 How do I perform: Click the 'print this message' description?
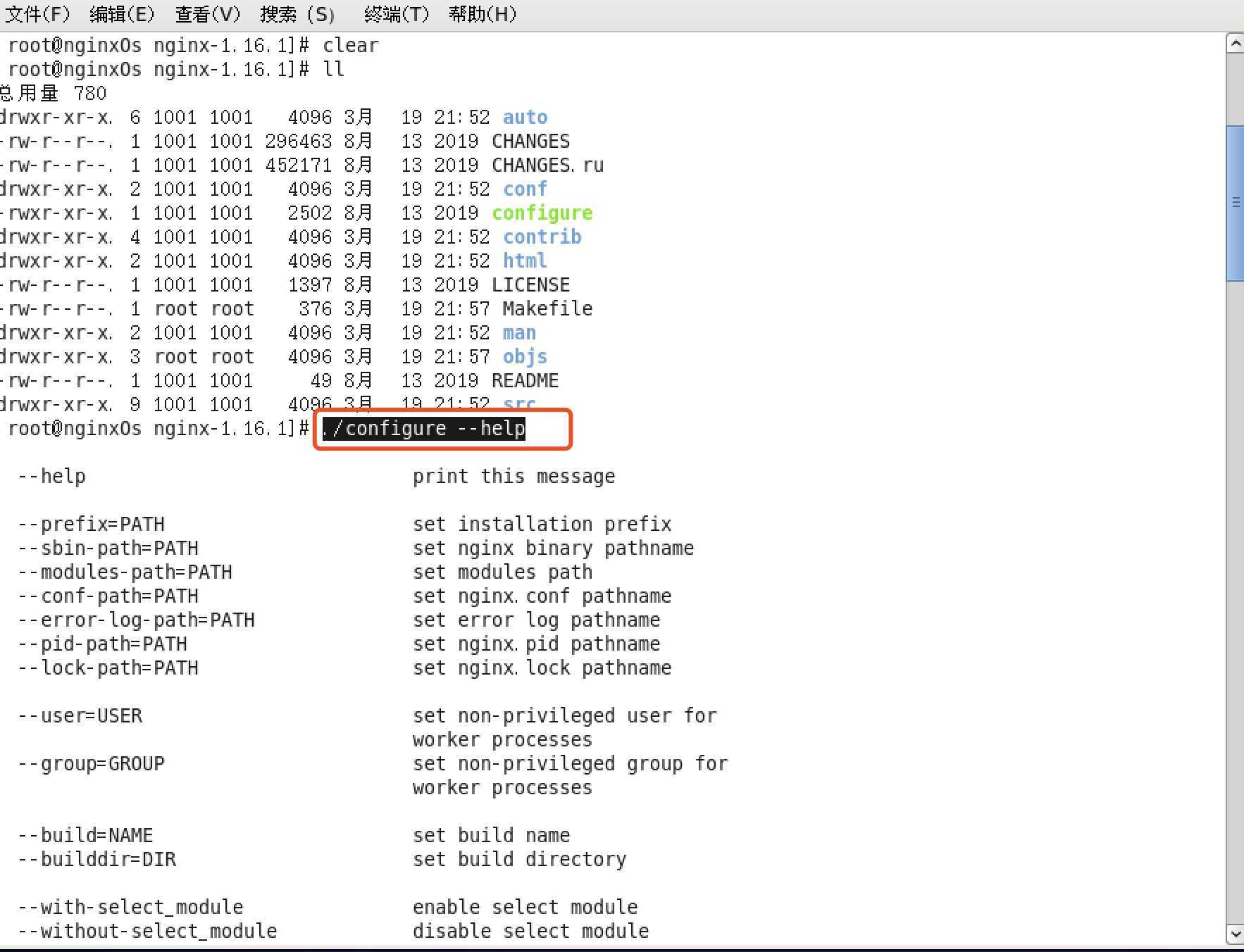(514, 477)
